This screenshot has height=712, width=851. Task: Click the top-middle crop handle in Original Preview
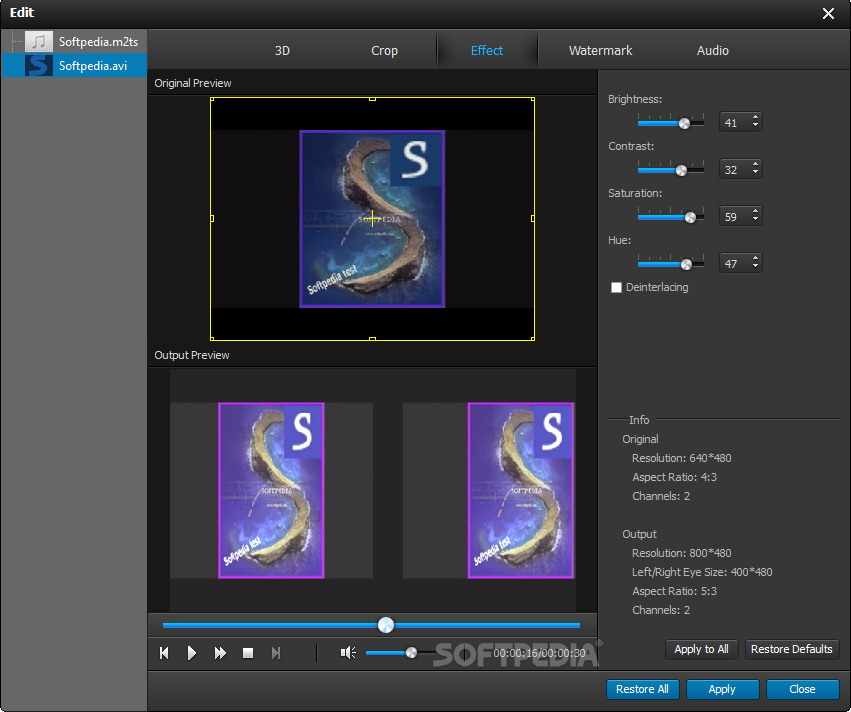coord(372,99)
